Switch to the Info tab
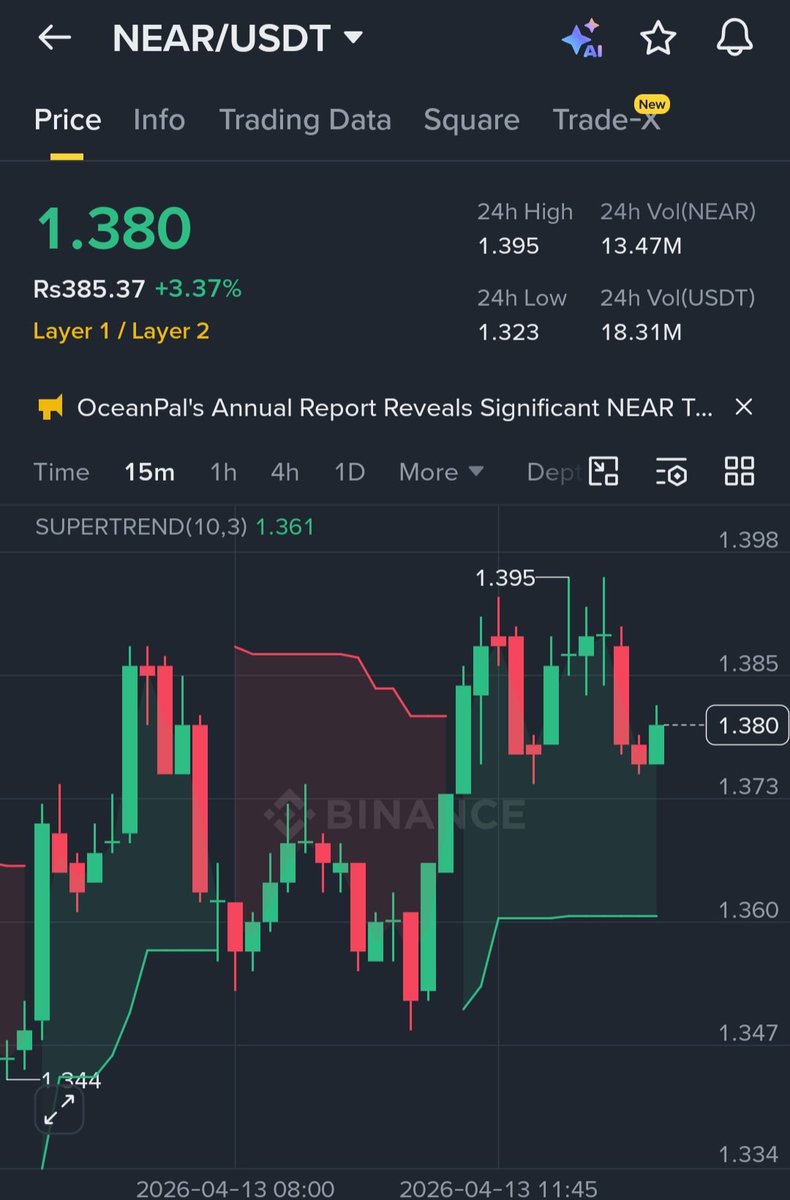 159,120
